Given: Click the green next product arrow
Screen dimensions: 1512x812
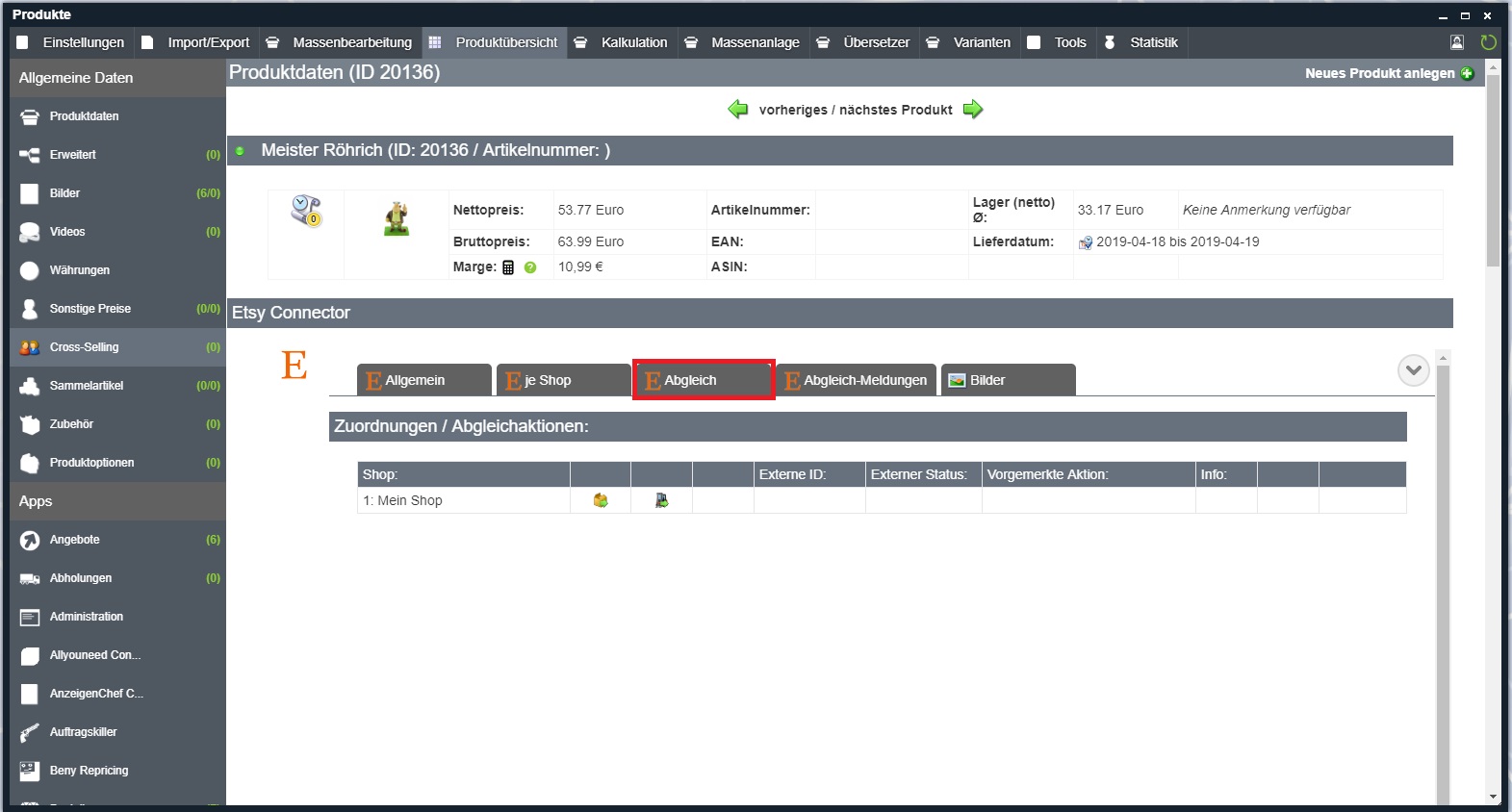Looking at the screenshot, I should tap(973, 110).
